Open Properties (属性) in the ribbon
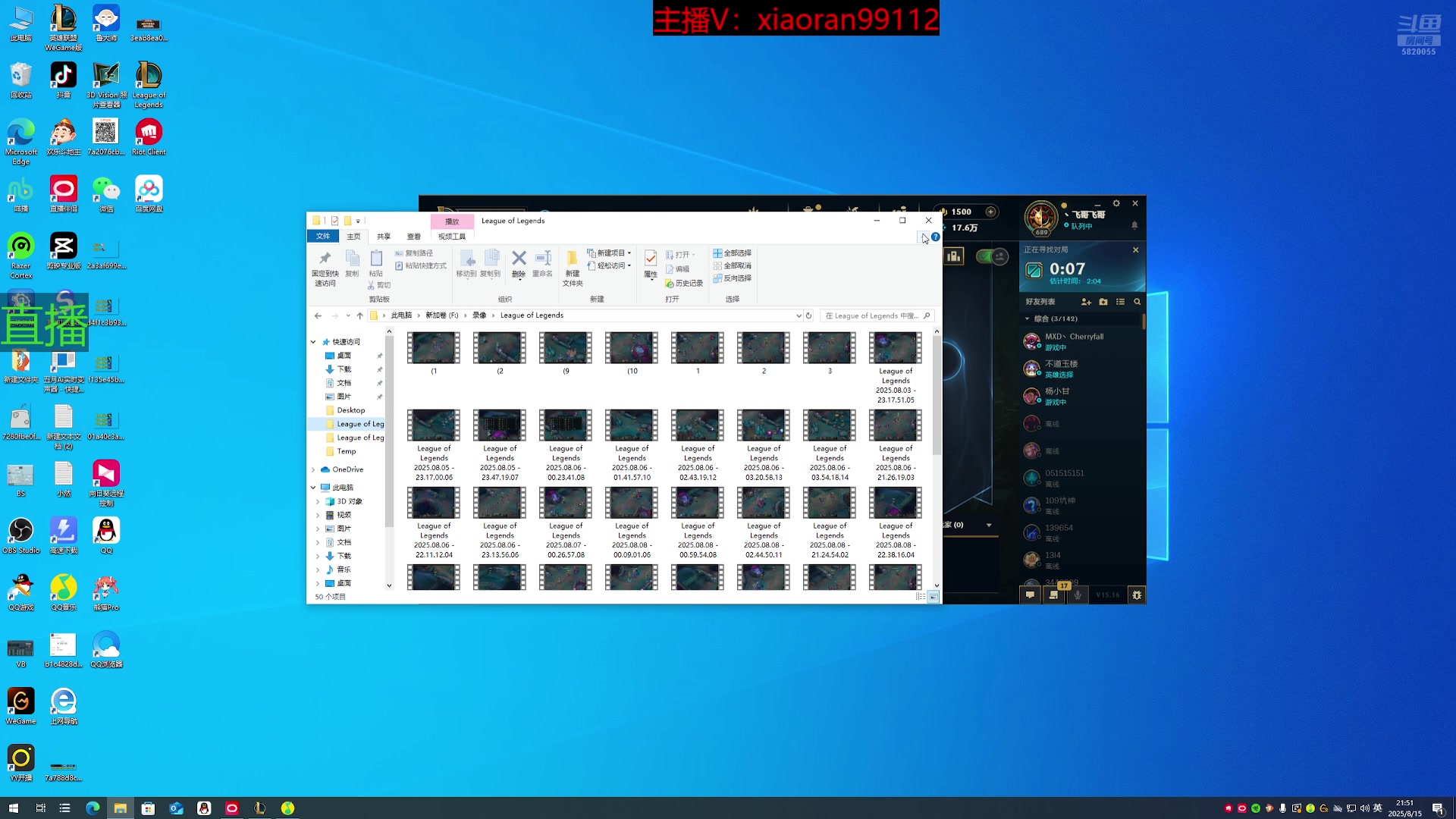1456x819 pixels. point(651,264)
